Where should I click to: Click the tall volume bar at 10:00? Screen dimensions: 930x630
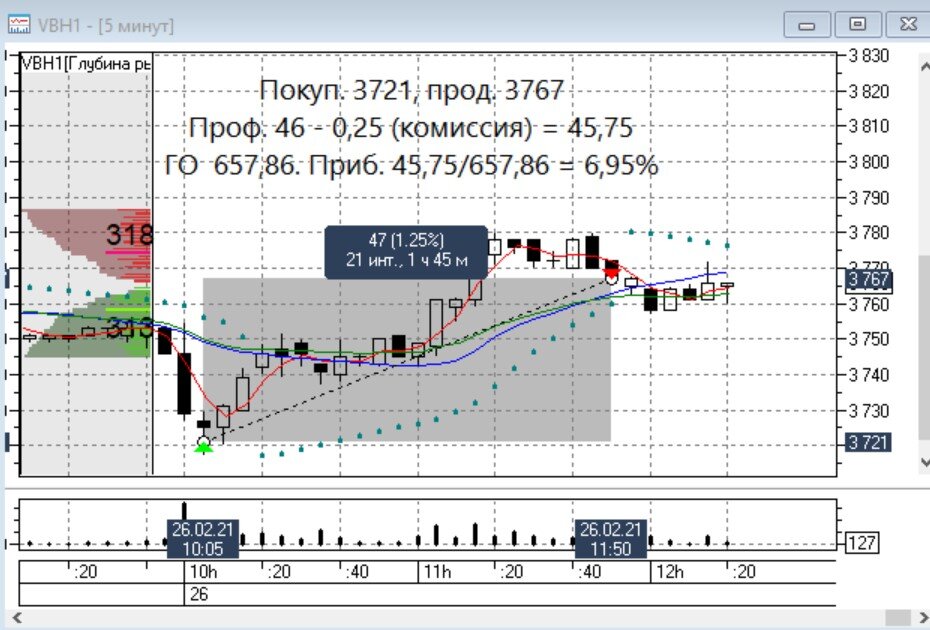point(184,511)
